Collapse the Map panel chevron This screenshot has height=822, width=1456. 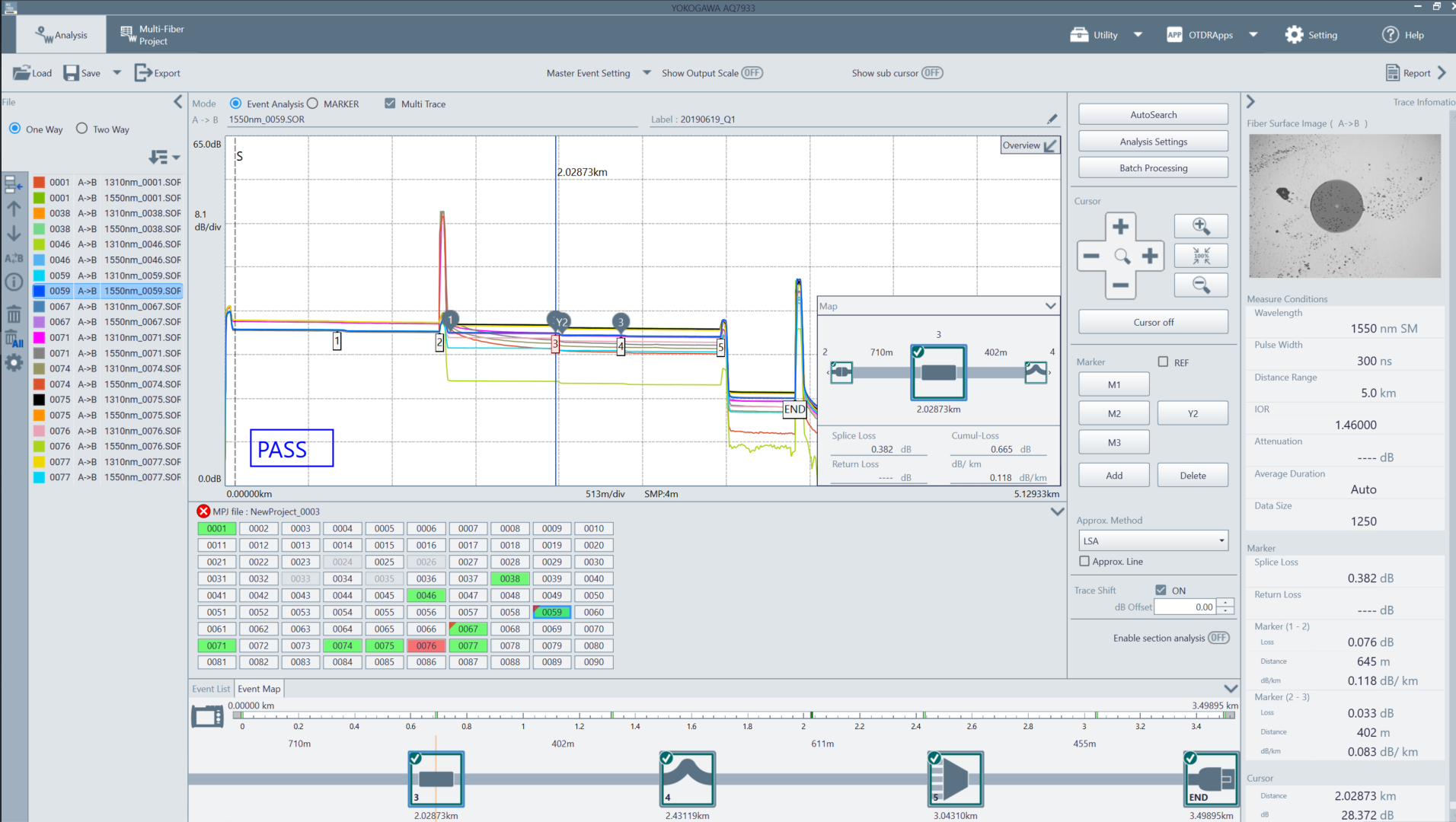(1050, 306)
